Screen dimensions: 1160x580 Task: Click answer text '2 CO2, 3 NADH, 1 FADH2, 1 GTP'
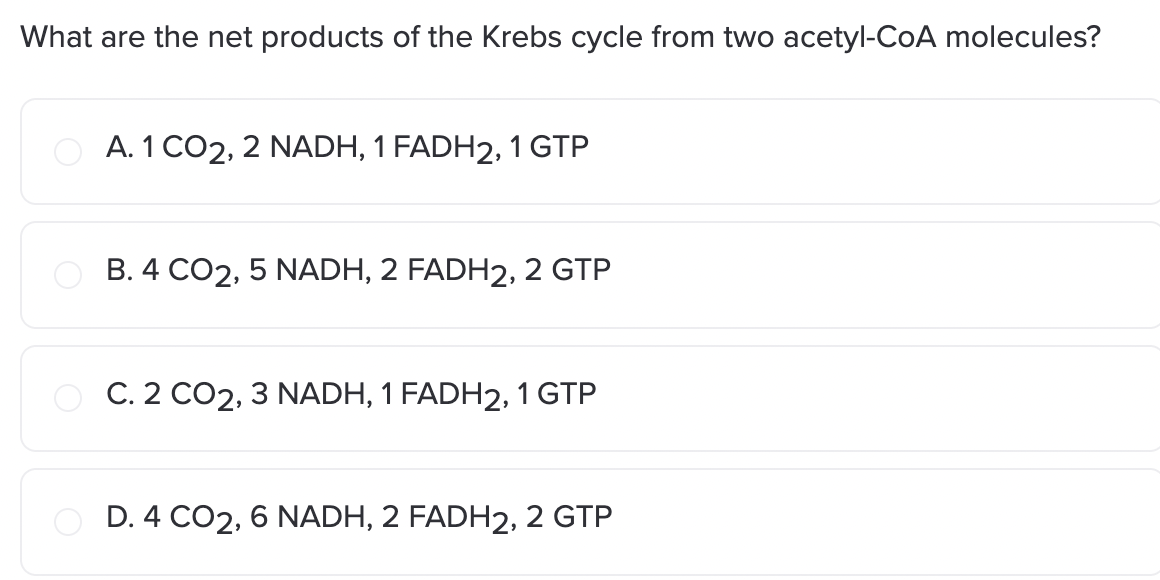(370, 396)
